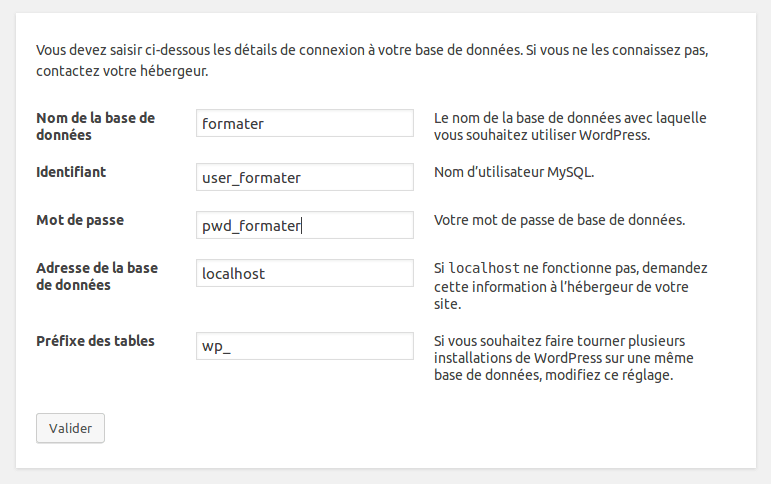The width and height of the screenshot is (771, 484).
Task: Click the 'Préfixe des tables' label
Action: pyautogui.click(x=95, y=341)
